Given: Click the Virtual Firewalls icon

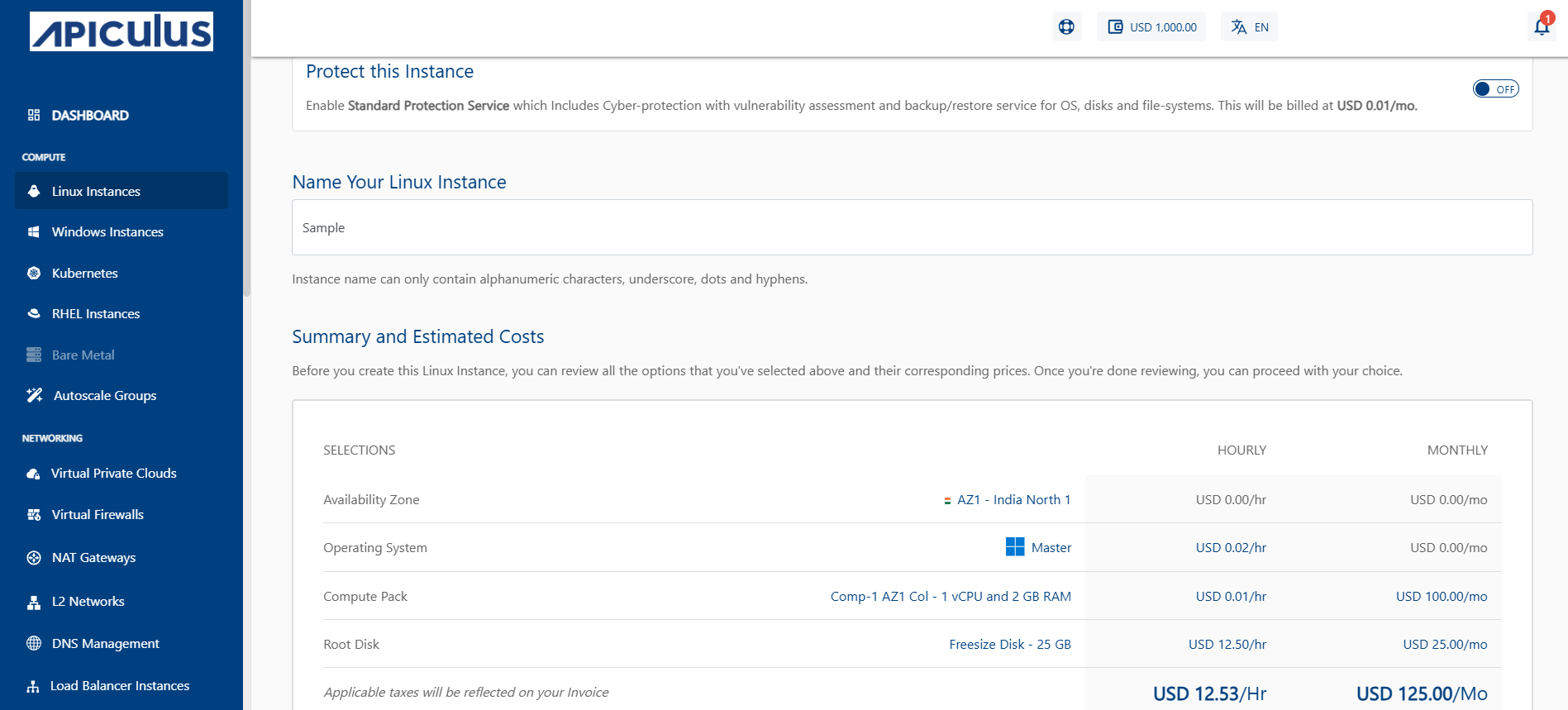Looking at the screenshot, I should pyautogui.click(x=34, y=514).
